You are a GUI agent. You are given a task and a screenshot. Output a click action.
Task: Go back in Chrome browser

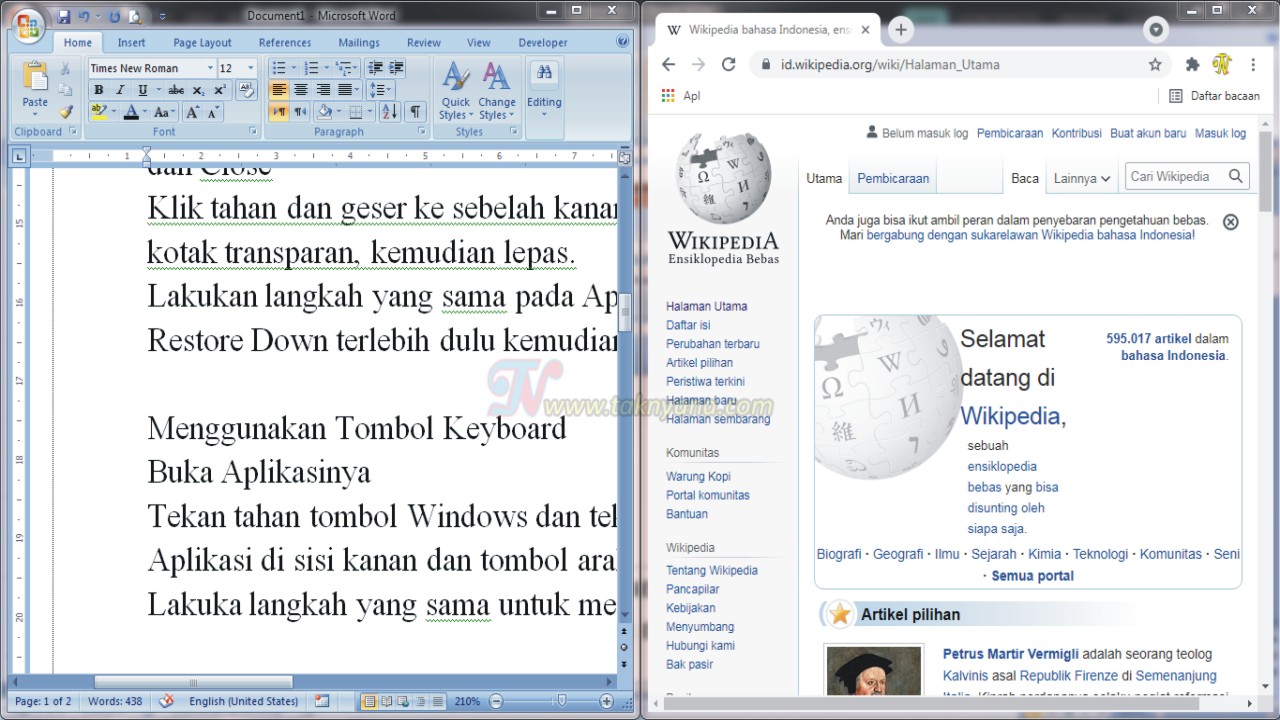coord(668,64)
